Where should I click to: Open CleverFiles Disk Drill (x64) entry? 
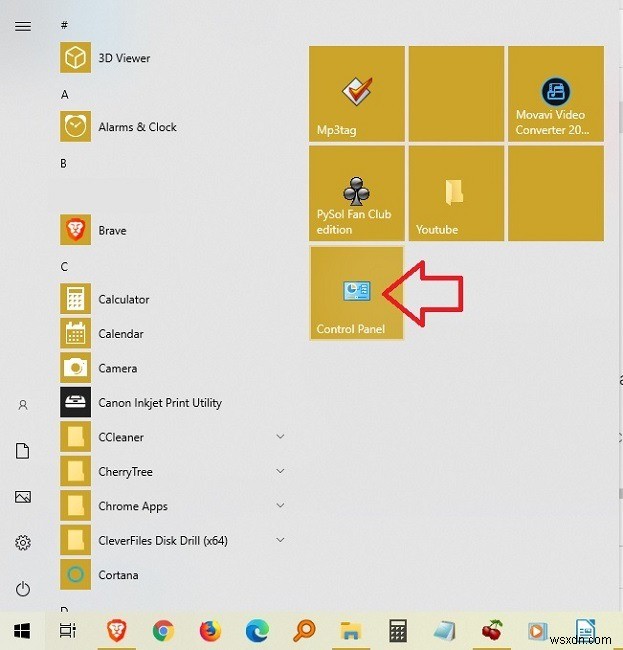[172, 540]
